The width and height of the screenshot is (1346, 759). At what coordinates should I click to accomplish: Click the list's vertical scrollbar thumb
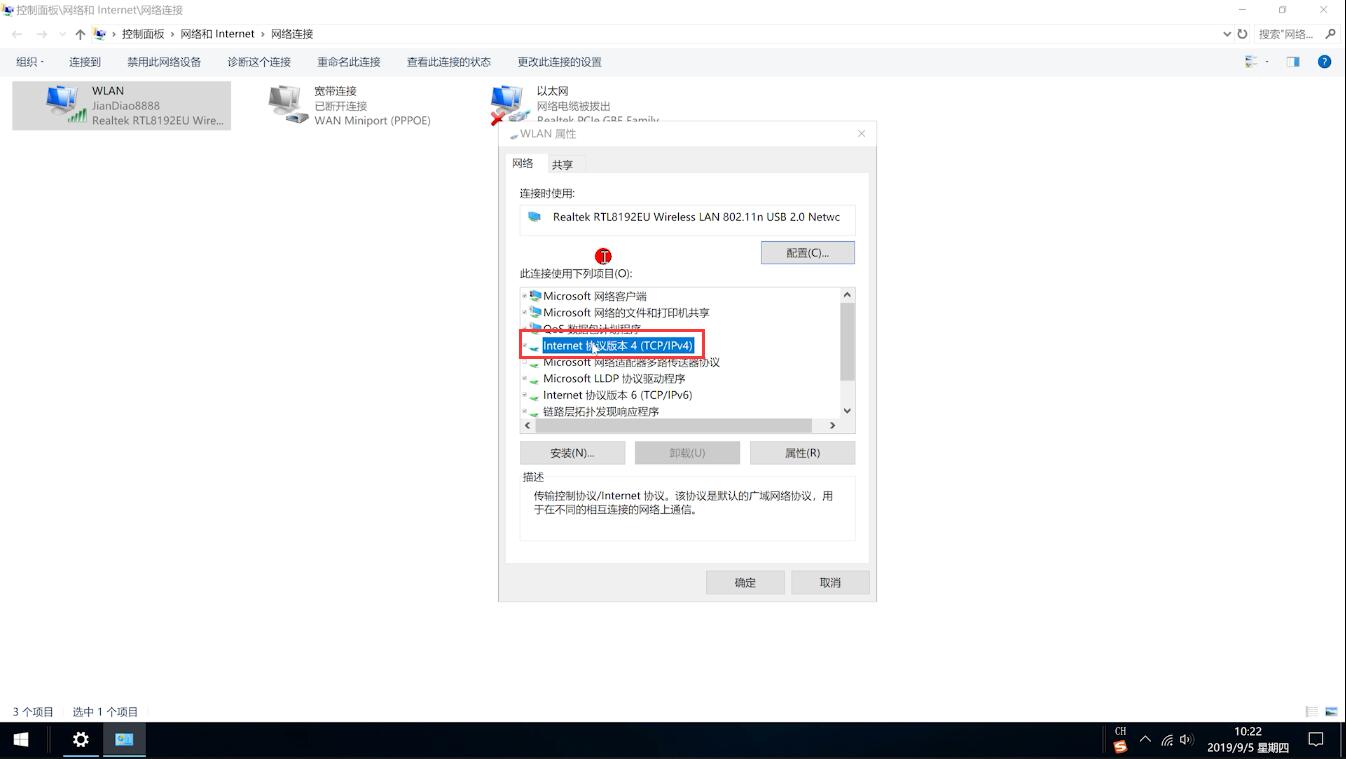[847, 342]
